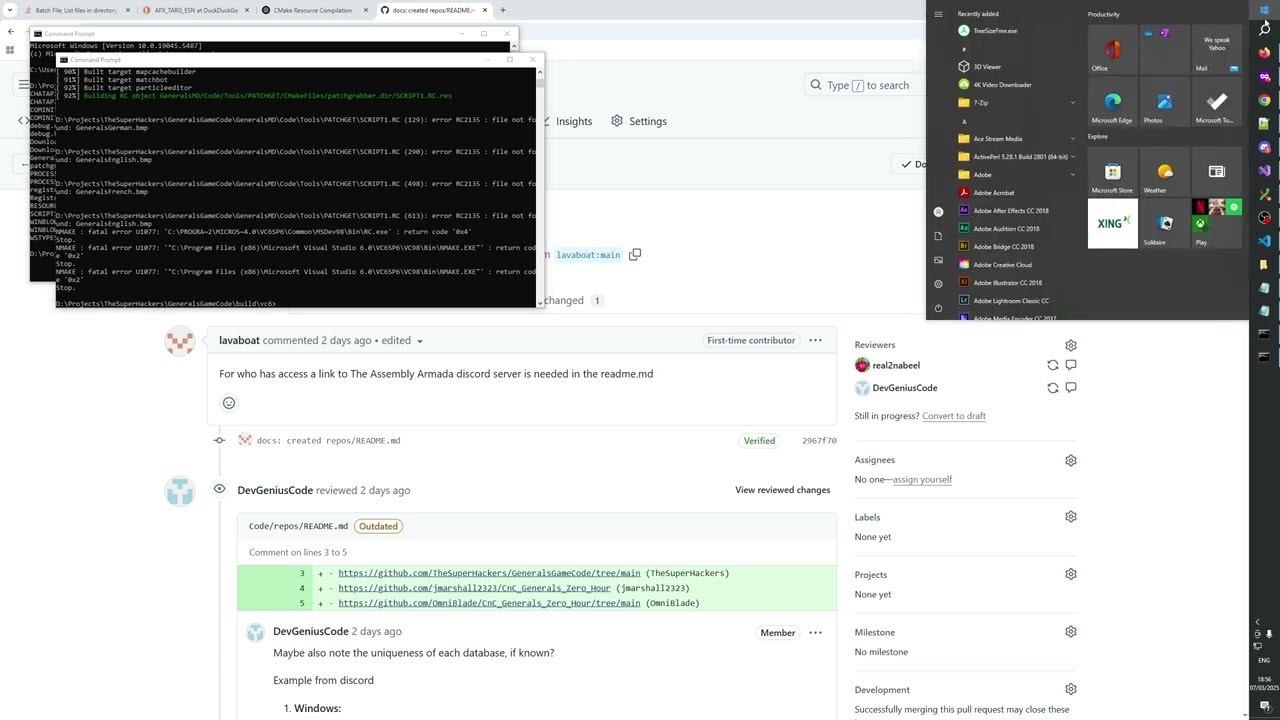
Task: Open the edited history dropdown on lavaboat's comment
Action: [402, 341]
